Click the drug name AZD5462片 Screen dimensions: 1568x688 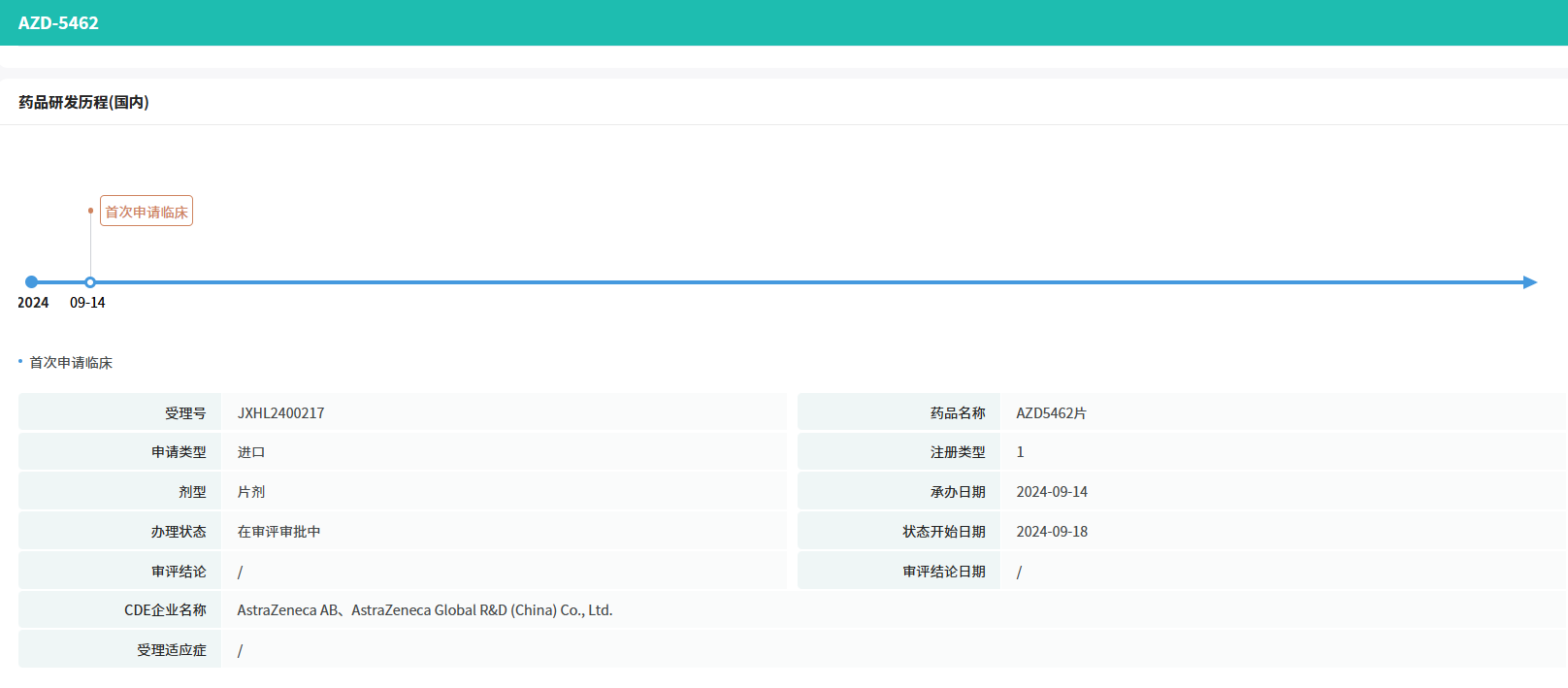click(1051, 413)
